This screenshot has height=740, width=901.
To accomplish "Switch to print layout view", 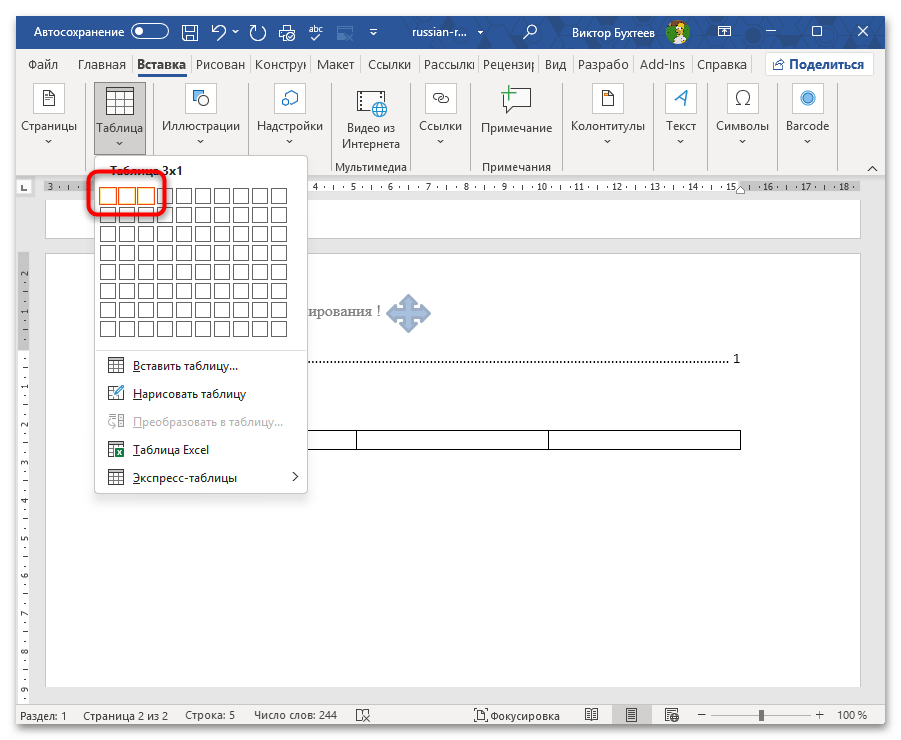I will (x=632, y=715).
